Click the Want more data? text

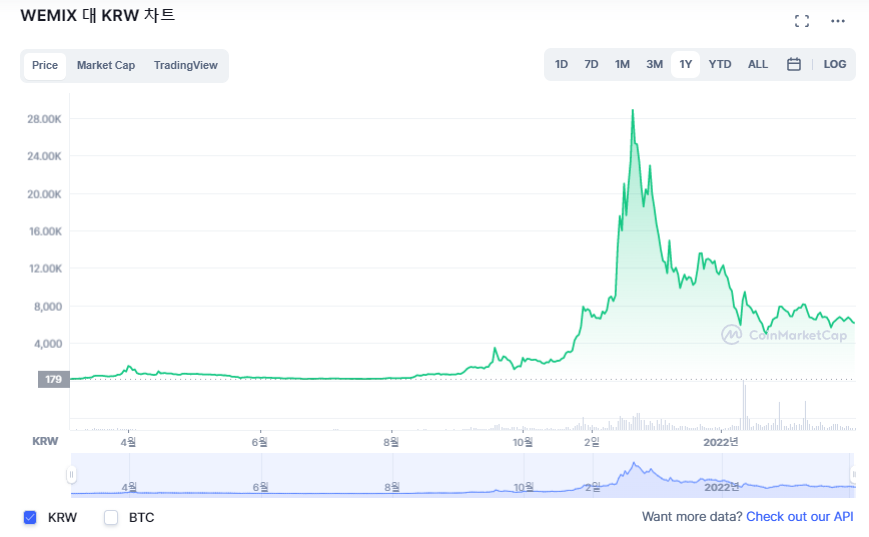692,516
